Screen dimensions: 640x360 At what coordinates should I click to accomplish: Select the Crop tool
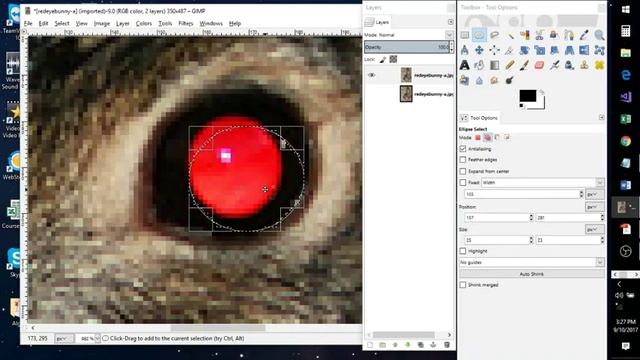coord(509,50)
